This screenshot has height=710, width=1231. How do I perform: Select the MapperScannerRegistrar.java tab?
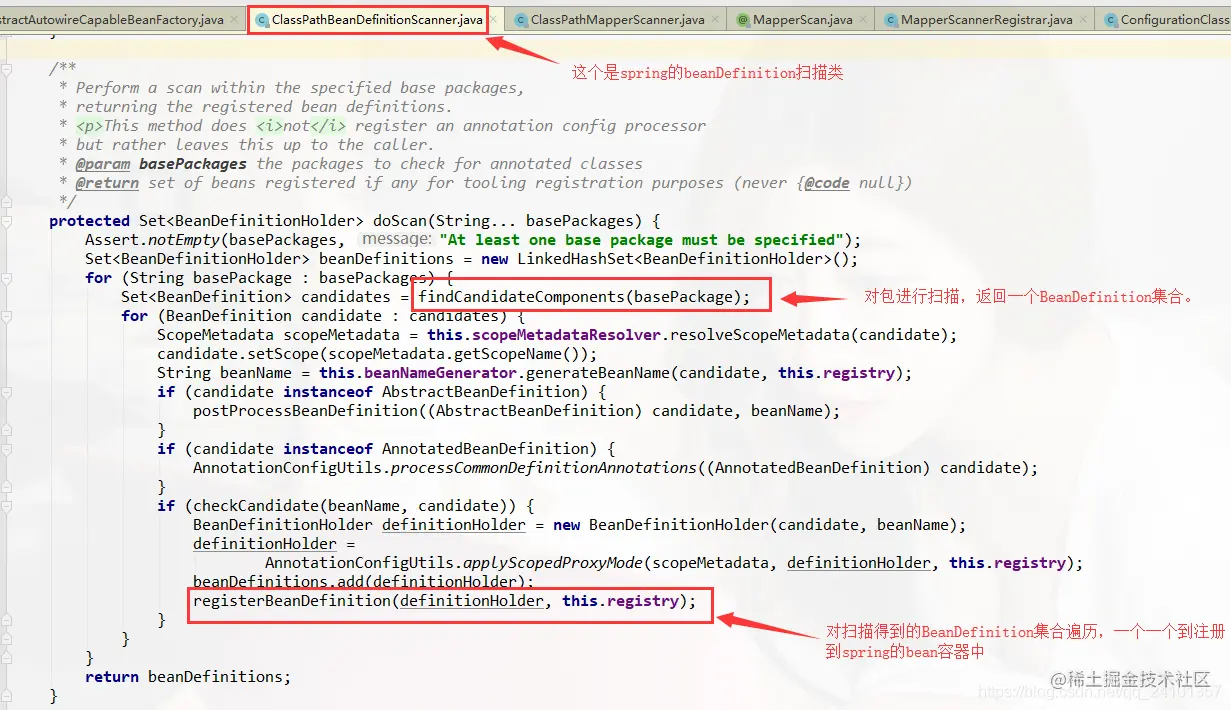pyautogui.click(x=986, y=19)
